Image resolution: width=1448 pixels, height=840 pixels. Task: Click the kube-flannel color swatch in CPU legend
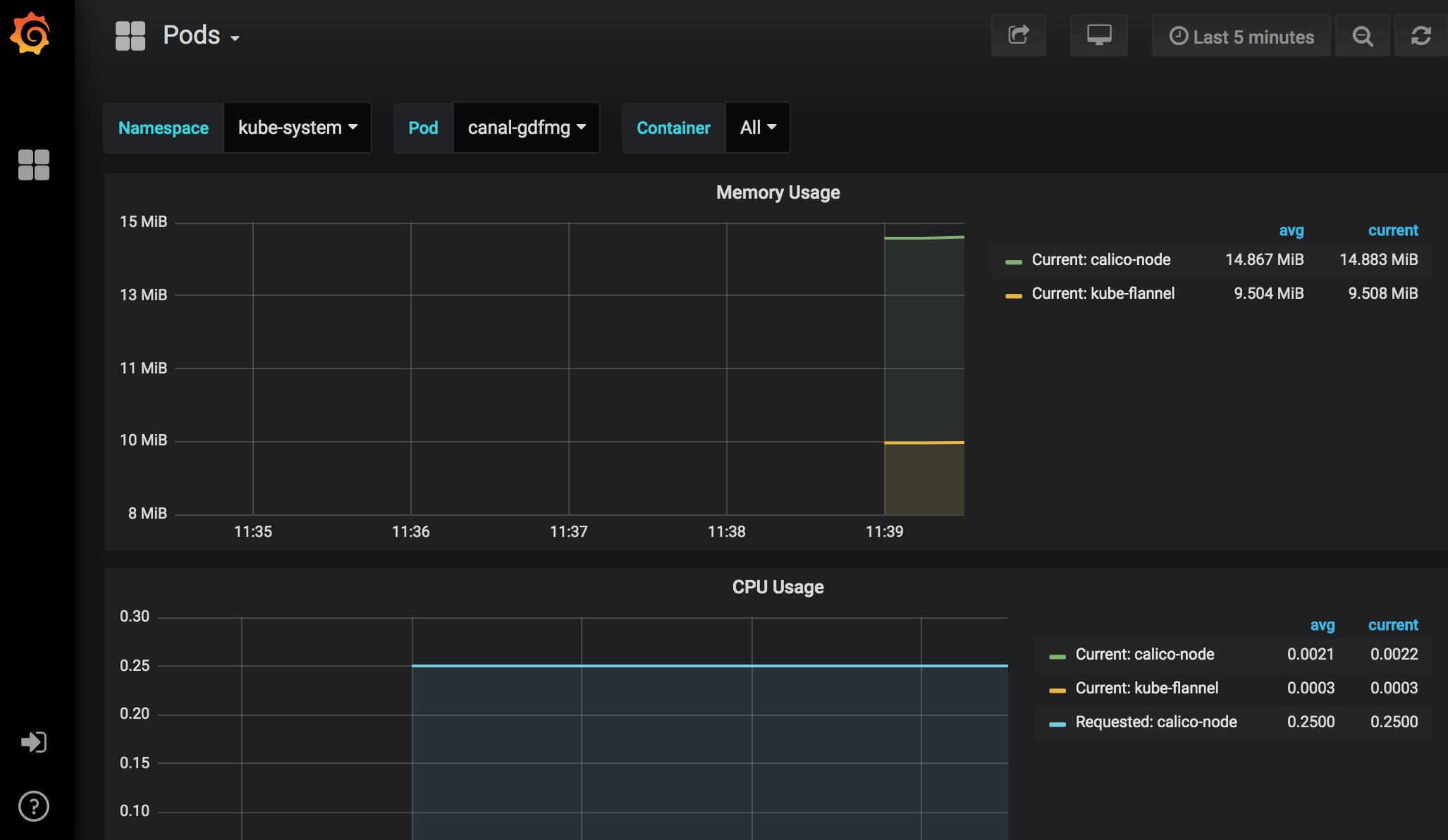click(x=1057, y=690)
